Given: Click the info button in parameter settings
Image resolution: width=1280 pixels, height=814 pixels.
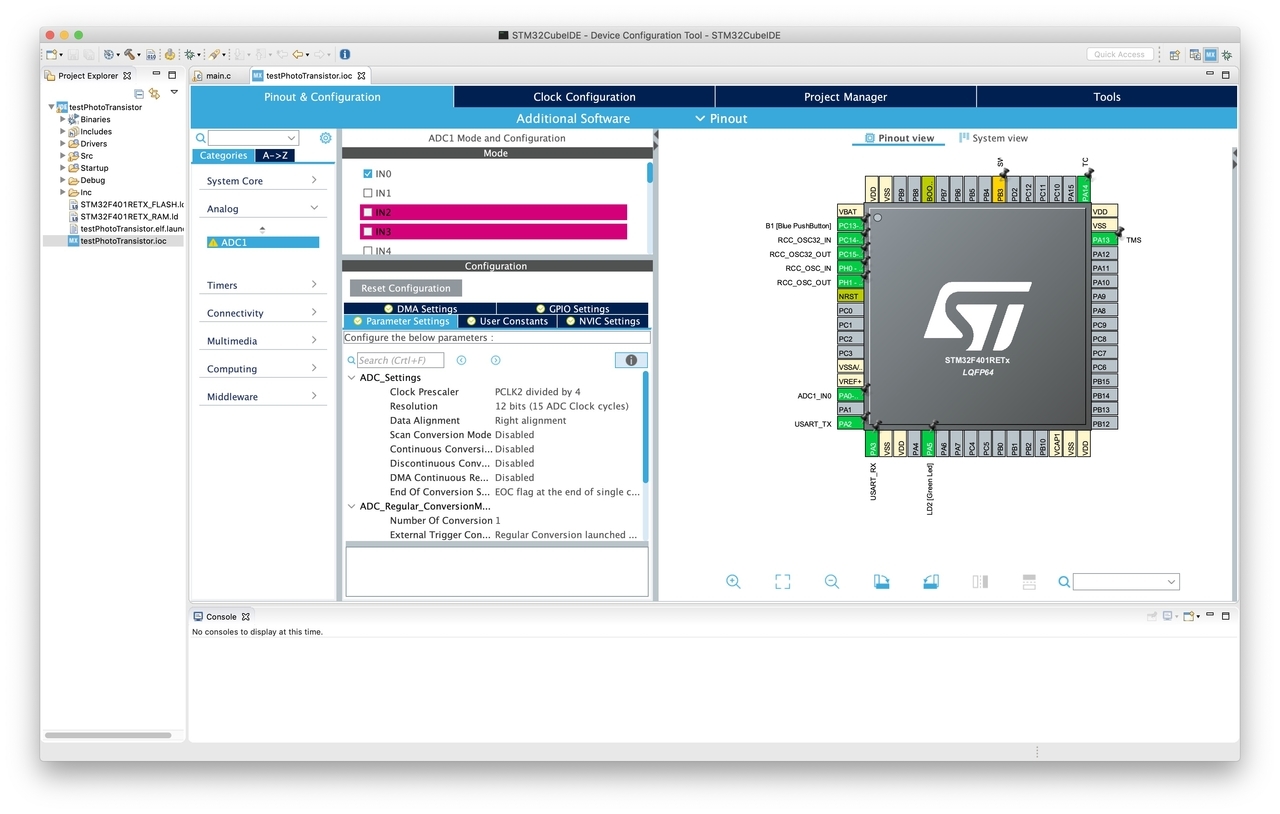Looking at the screenshot, I should click(x=631, y=360).
